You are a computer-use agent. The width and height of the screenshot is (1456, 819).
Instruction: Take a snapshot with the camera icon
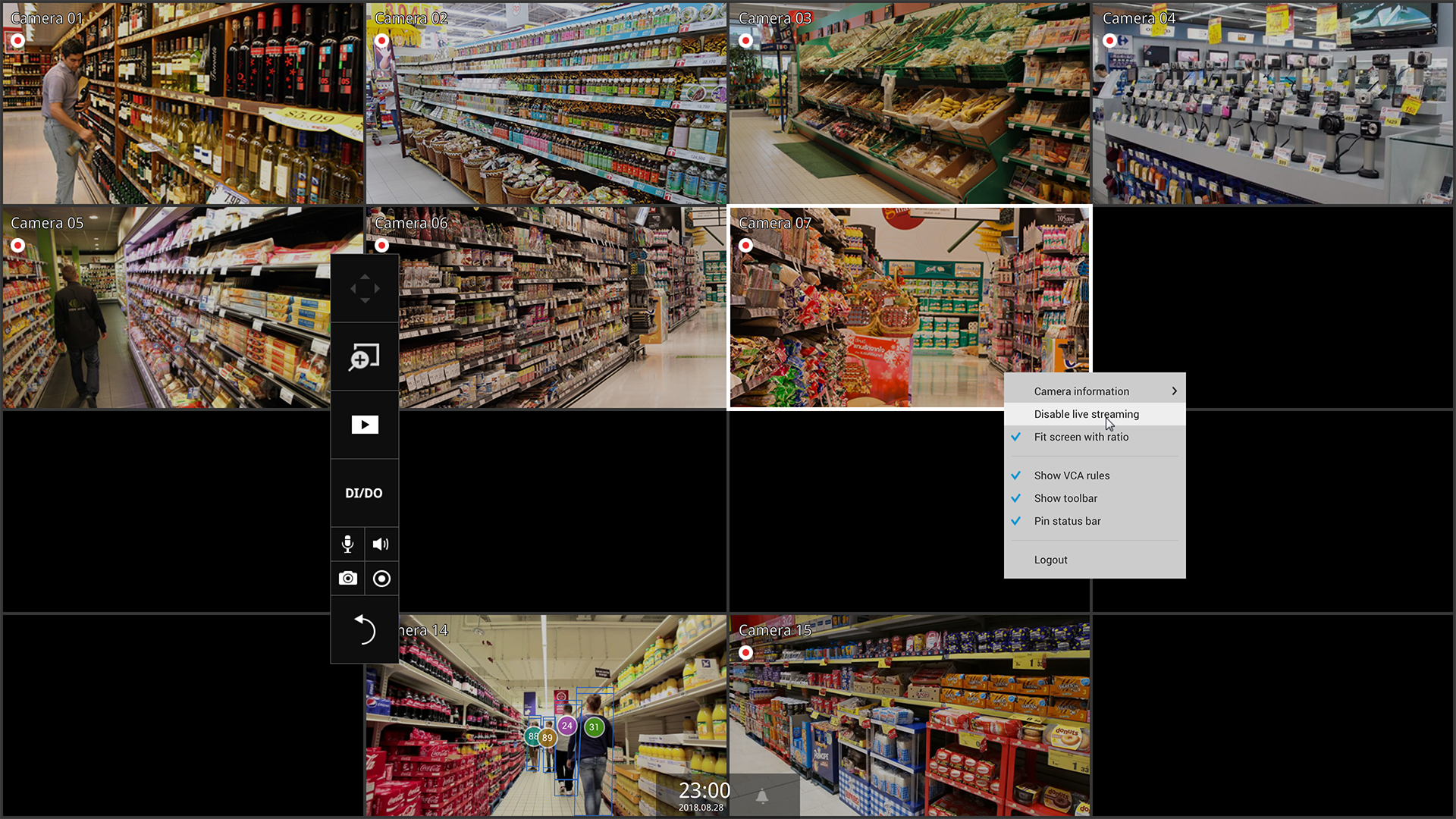(x=347, y=579)
